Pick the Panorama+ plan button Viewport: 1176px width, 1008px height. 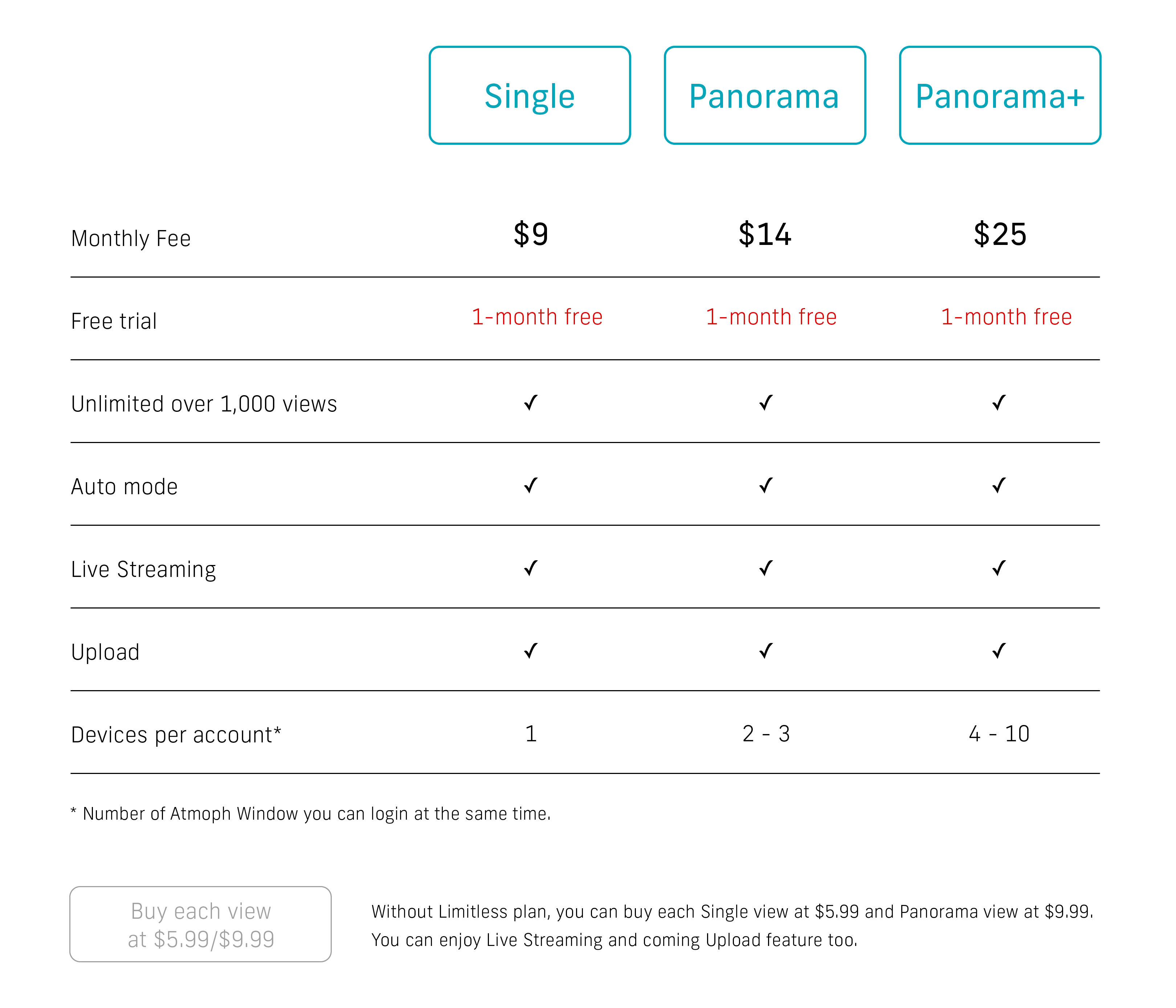(1000, 95)
